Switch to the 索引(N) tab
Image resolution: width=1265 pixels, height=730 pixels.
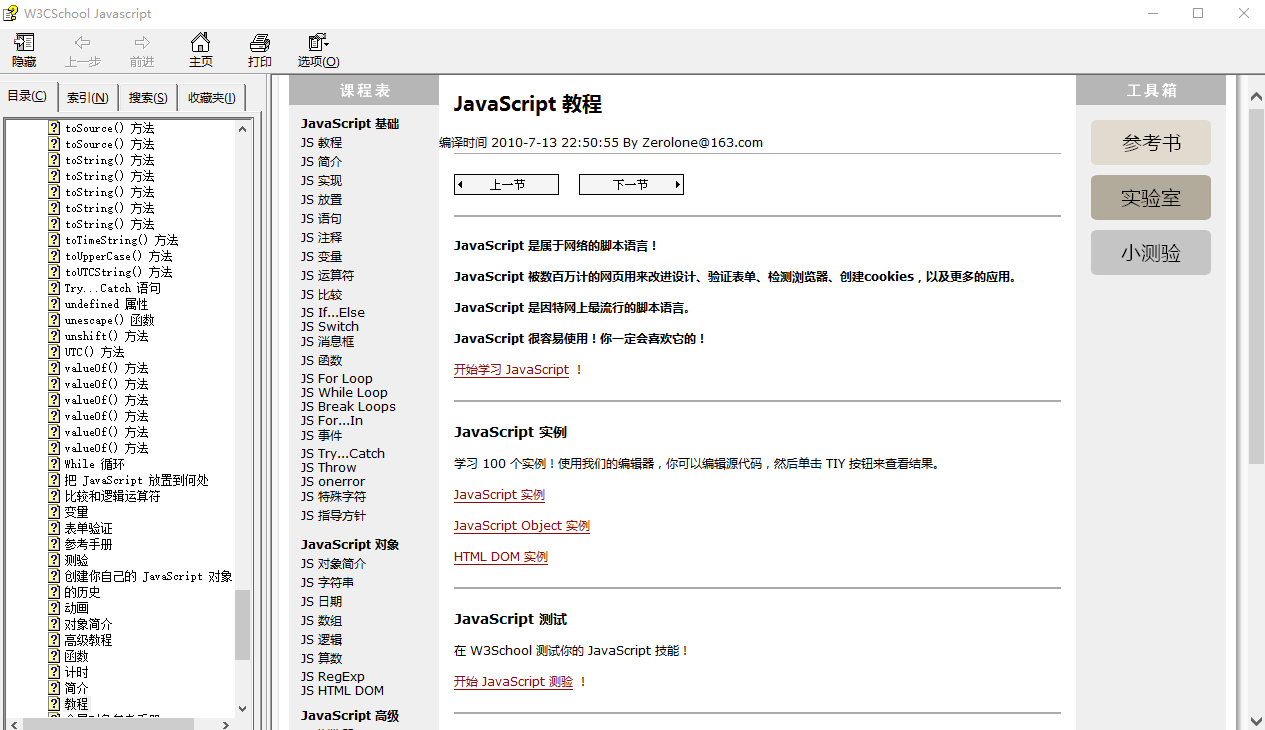89,96
